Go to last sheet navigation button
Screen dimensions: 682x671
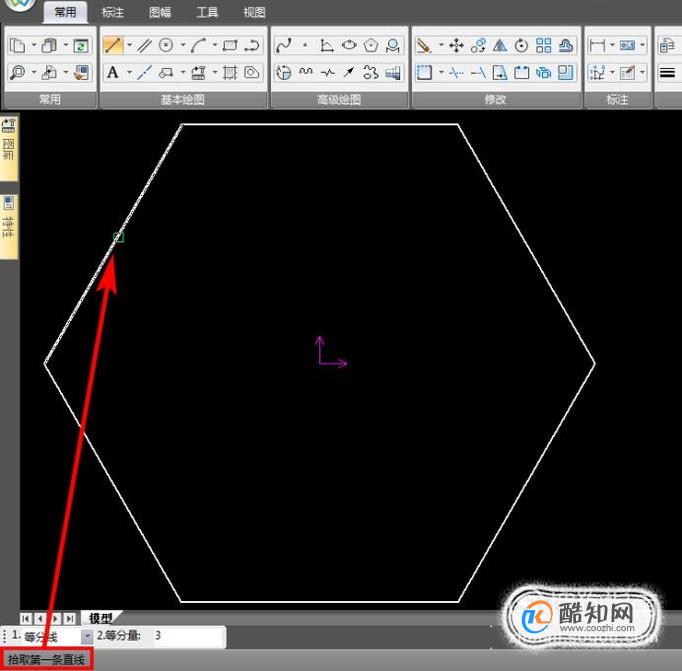[70, 618]
